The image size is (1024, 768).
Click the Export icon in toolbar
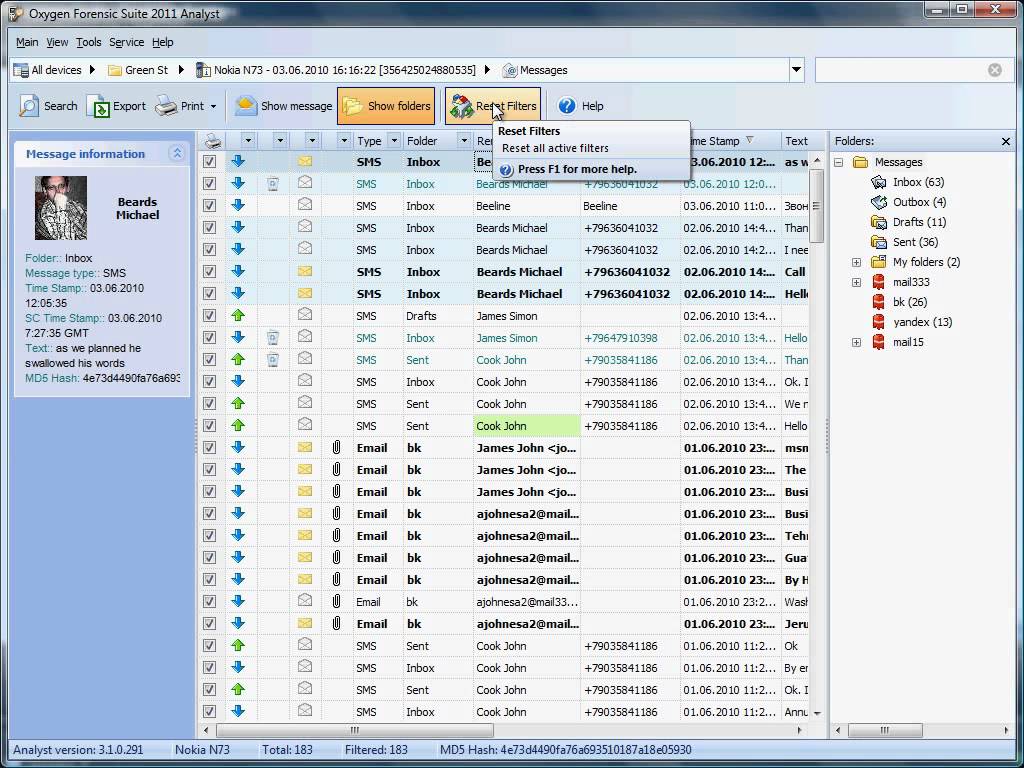point(98,106)
